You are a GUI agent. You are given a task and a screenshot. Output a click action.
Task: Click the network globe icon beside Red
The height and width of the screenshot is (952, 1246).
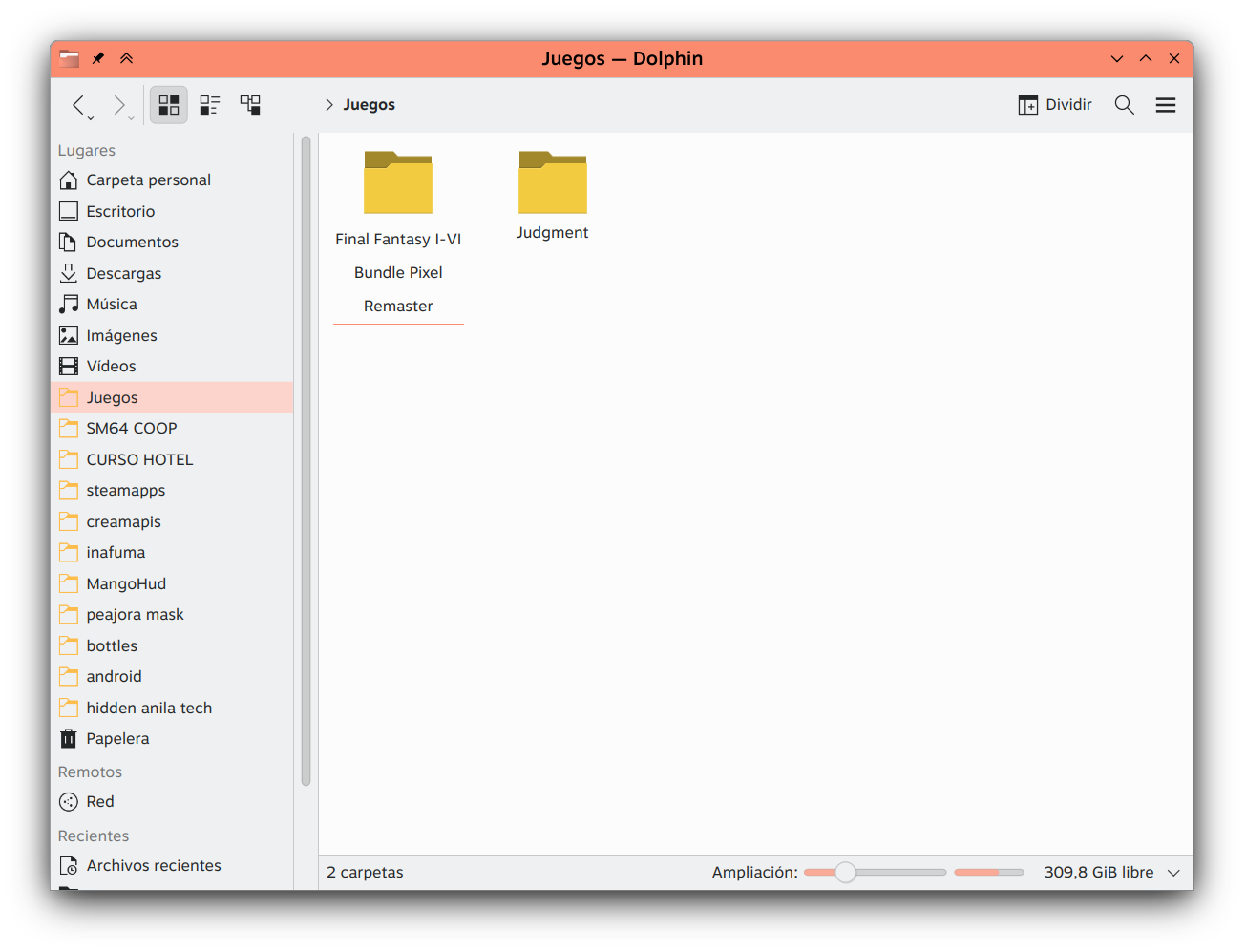click(69, 802)
